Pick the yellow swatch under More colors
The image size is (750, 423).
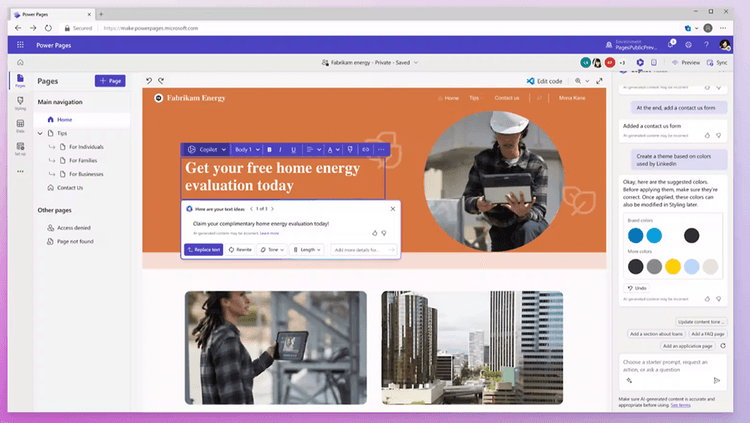[x=673, y=267]
